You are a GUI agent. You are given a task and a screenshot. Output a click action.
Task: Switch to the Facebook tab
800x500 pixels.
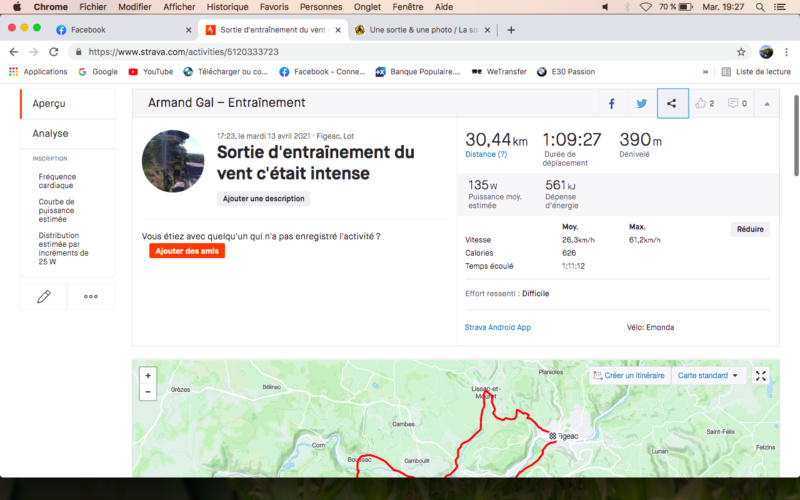(121, 30)
